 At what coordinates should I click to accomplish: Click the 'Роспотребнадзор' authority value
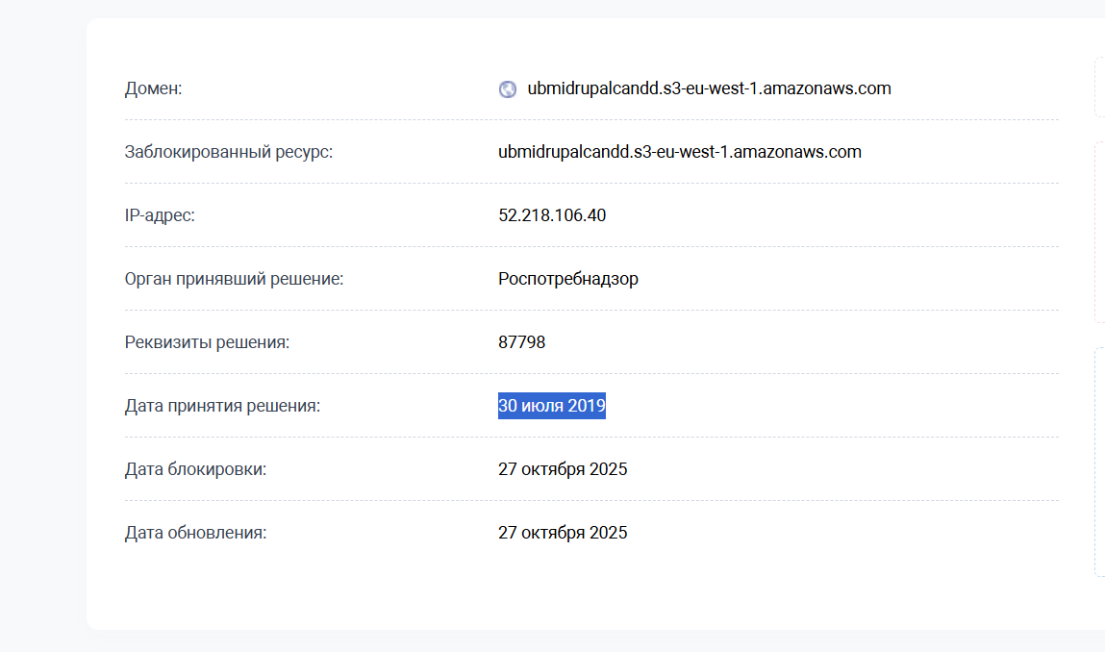tap(568, 279)
